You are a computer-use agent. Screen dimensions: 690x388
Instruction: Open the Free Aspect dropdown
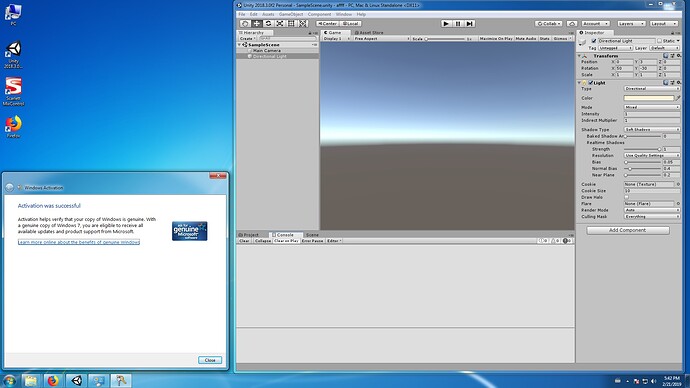(382, 38)
